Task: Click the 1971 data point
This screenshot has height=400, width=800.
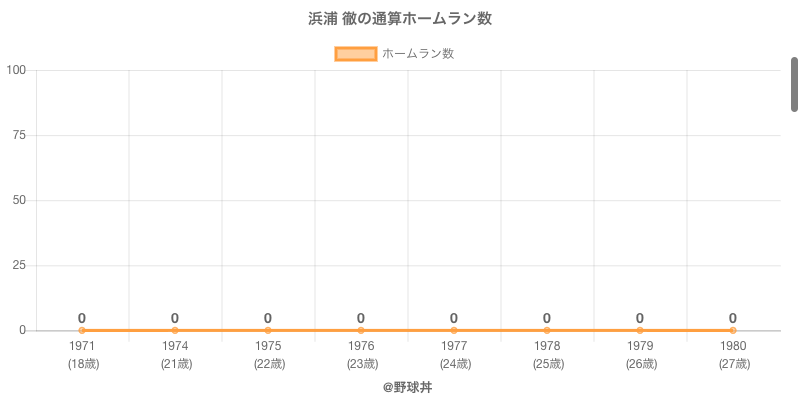Action: (x=82, y=330)
